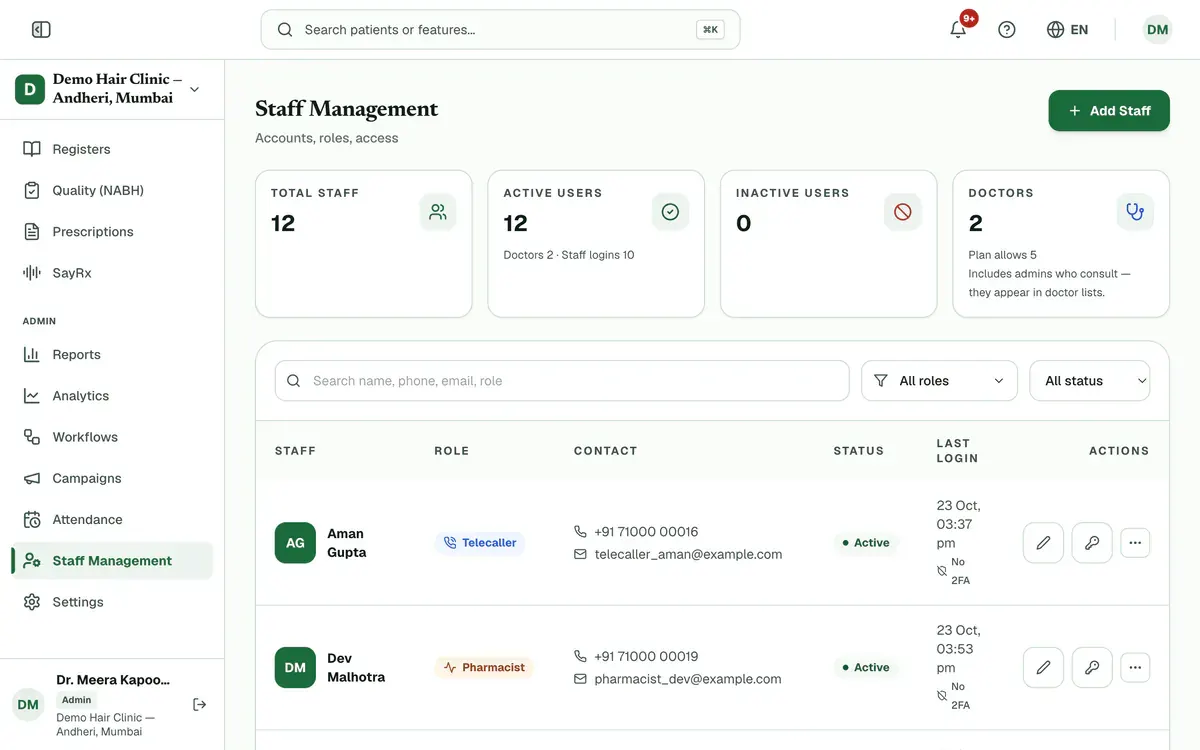
Task: Click the Total Staff people icon
Action: click(438, 212)
